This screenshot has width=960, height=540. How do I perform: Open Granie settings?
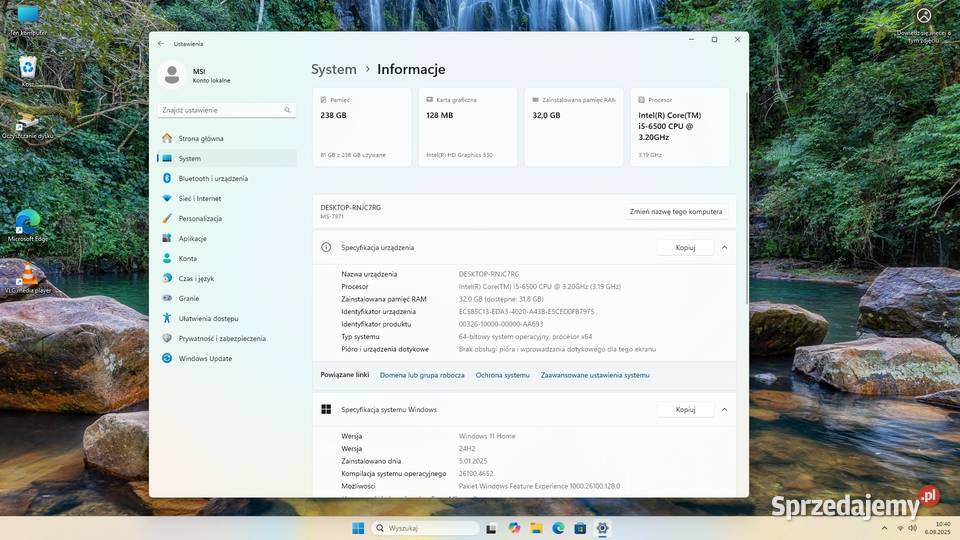pos(227,299)
